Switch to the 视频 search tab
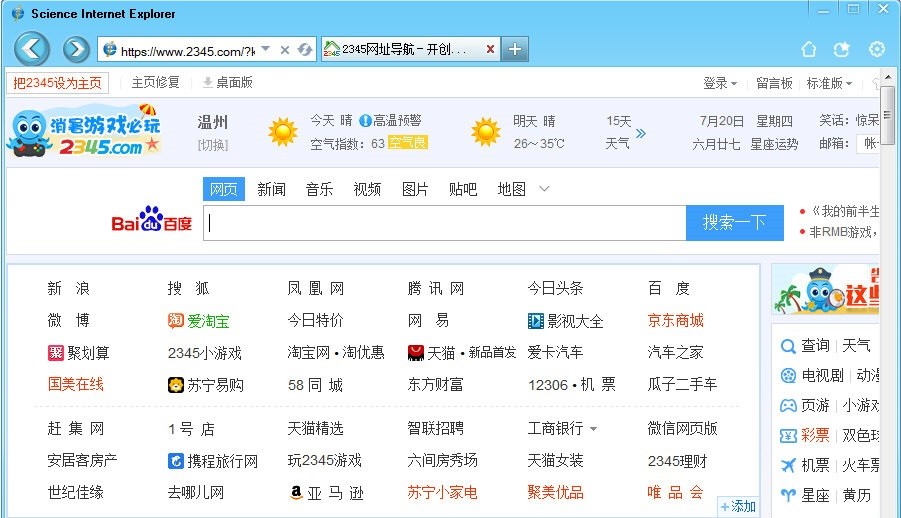The height and width of the screenshot is (518, 901). click(x=367, y=189)
